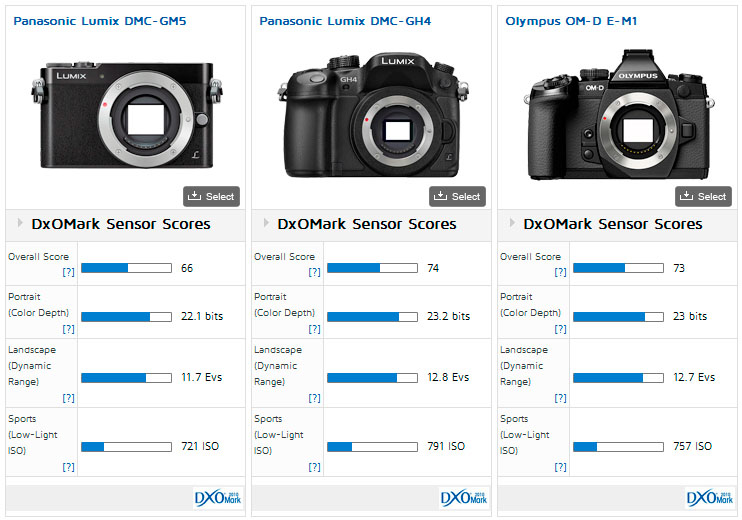Expand DxOMark Sensor Scores arrow for E-M1
The width and height of the screenshot is (742, 520).
[511, 224]
